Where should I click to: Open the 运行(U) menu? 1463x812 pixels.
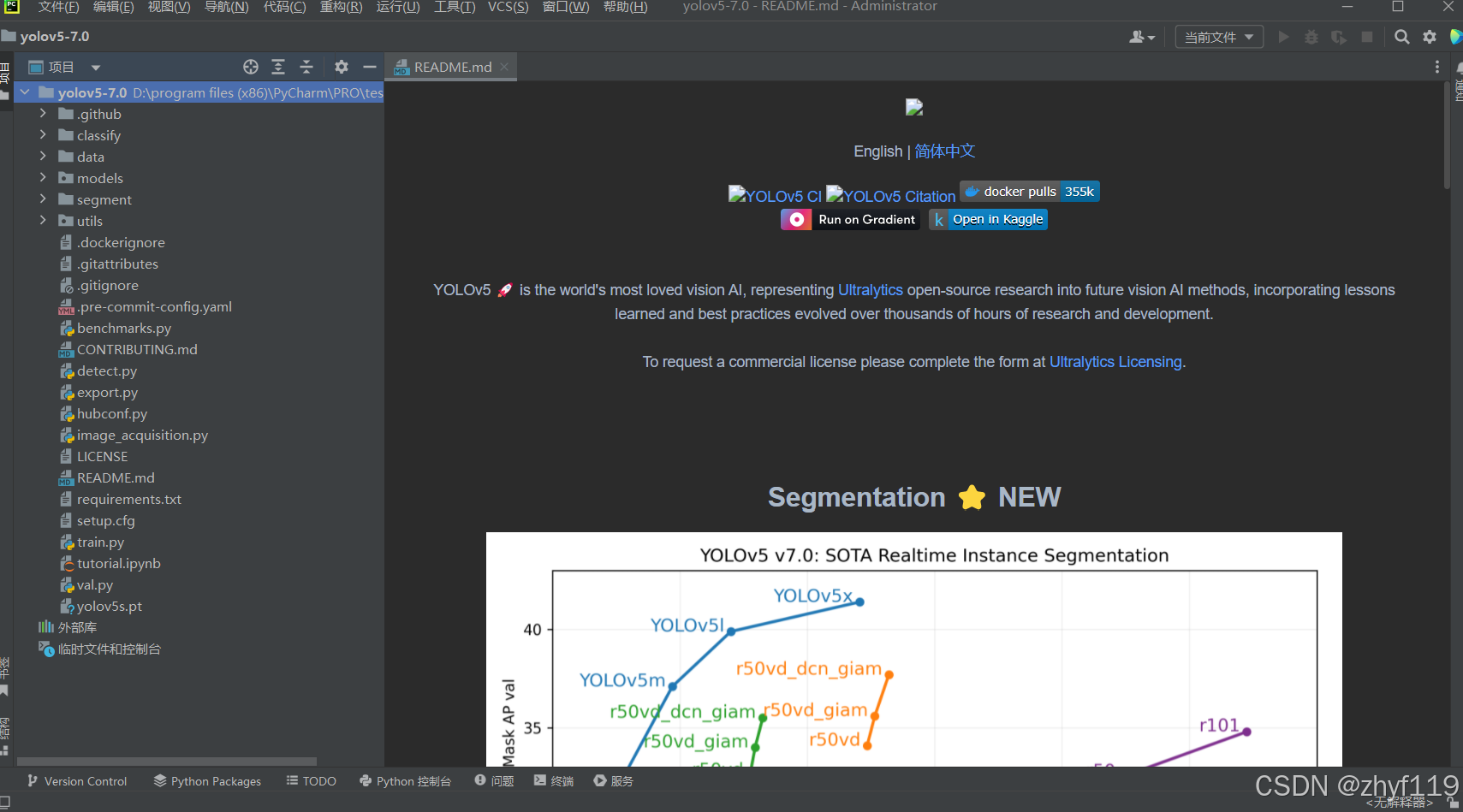point(398,7)
